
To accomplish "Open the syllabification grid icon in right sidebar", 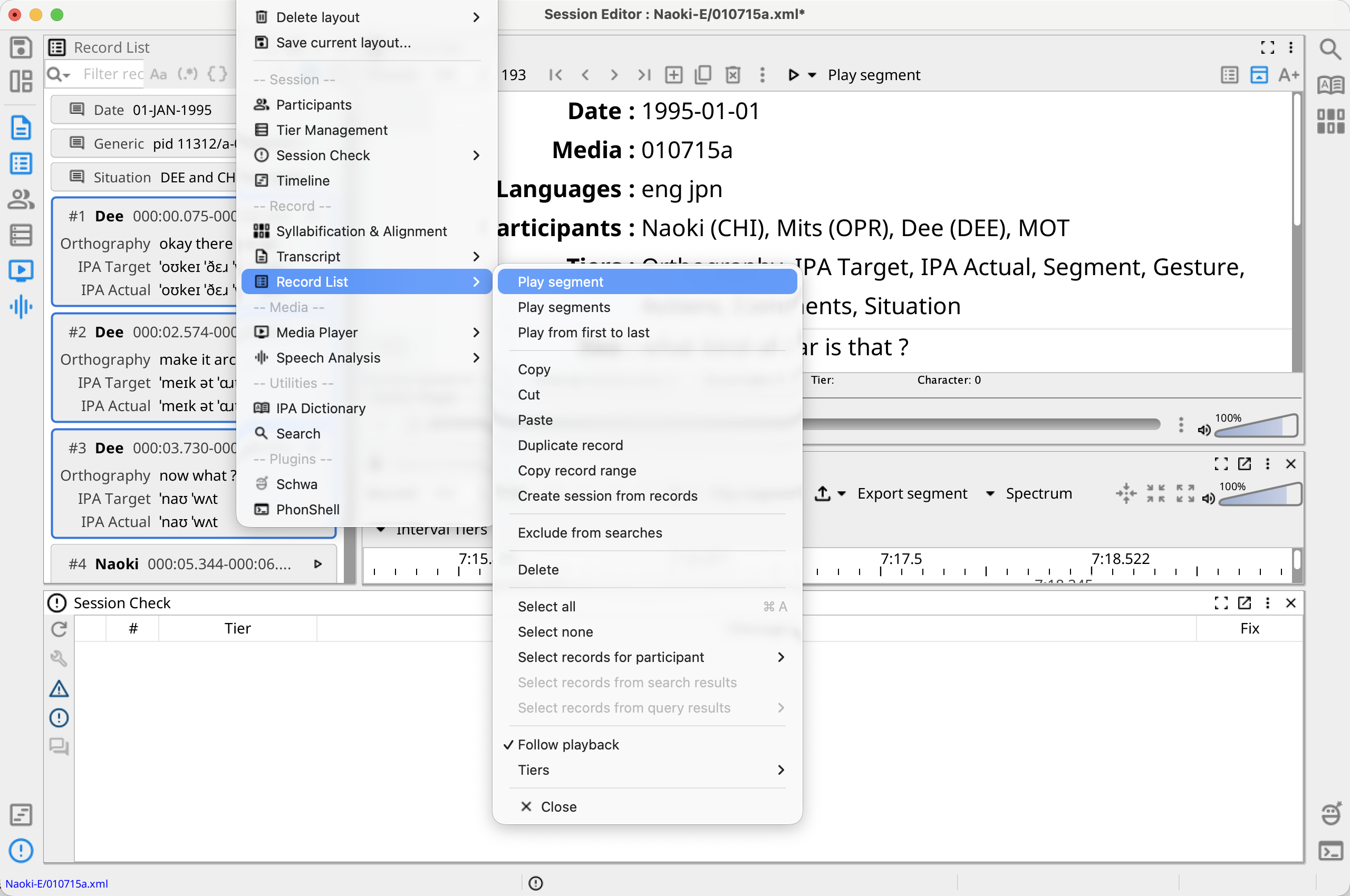I will coord(1330,121).
